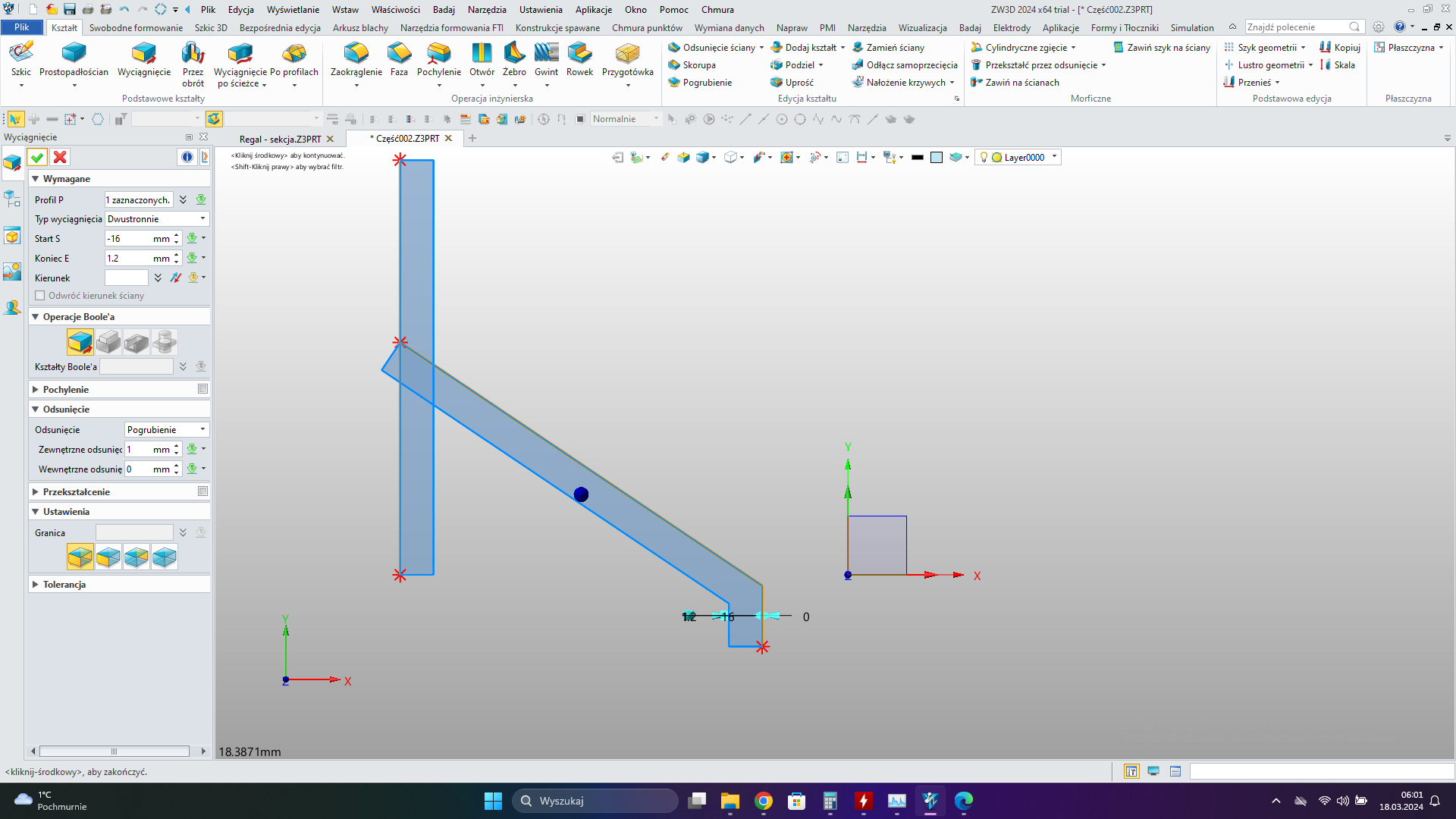Select Zamień ściany tool
Image resolution: width=1456 pixels, height=819 pixels.
[x=888, y=48]
